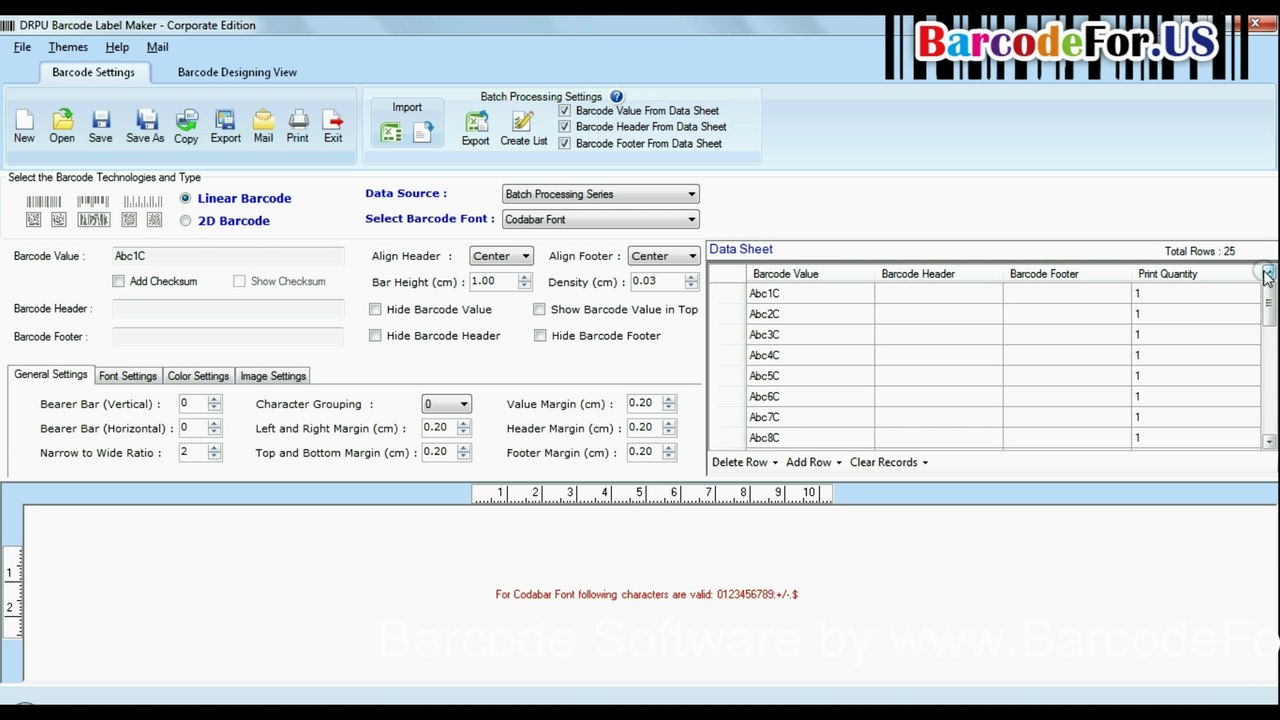
Task: Select the 2D Barcode radio button
Action: point(185,221)
